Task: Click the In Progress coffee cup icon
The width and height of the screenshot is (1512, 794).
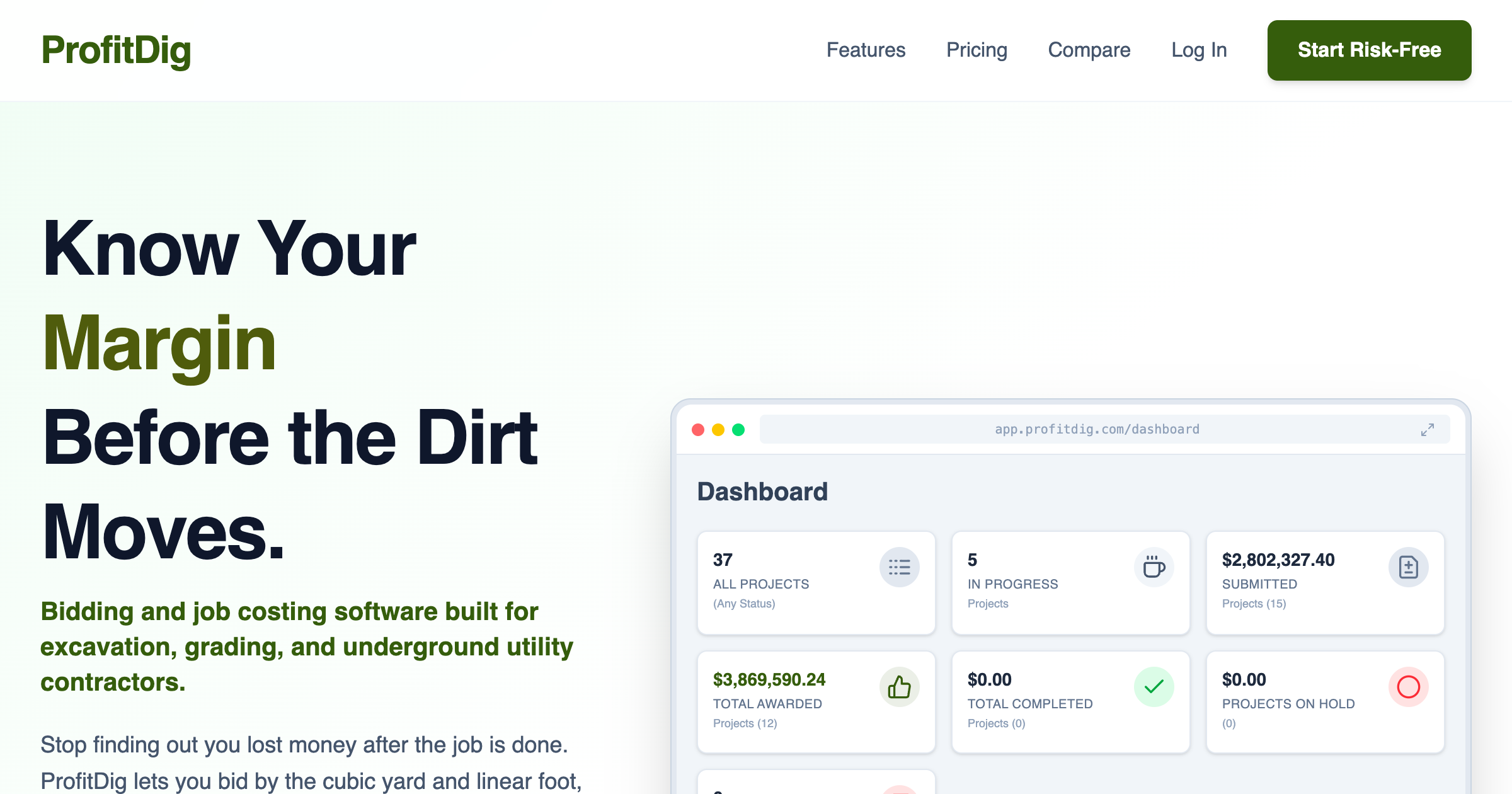Action: tap(1154, 567)
